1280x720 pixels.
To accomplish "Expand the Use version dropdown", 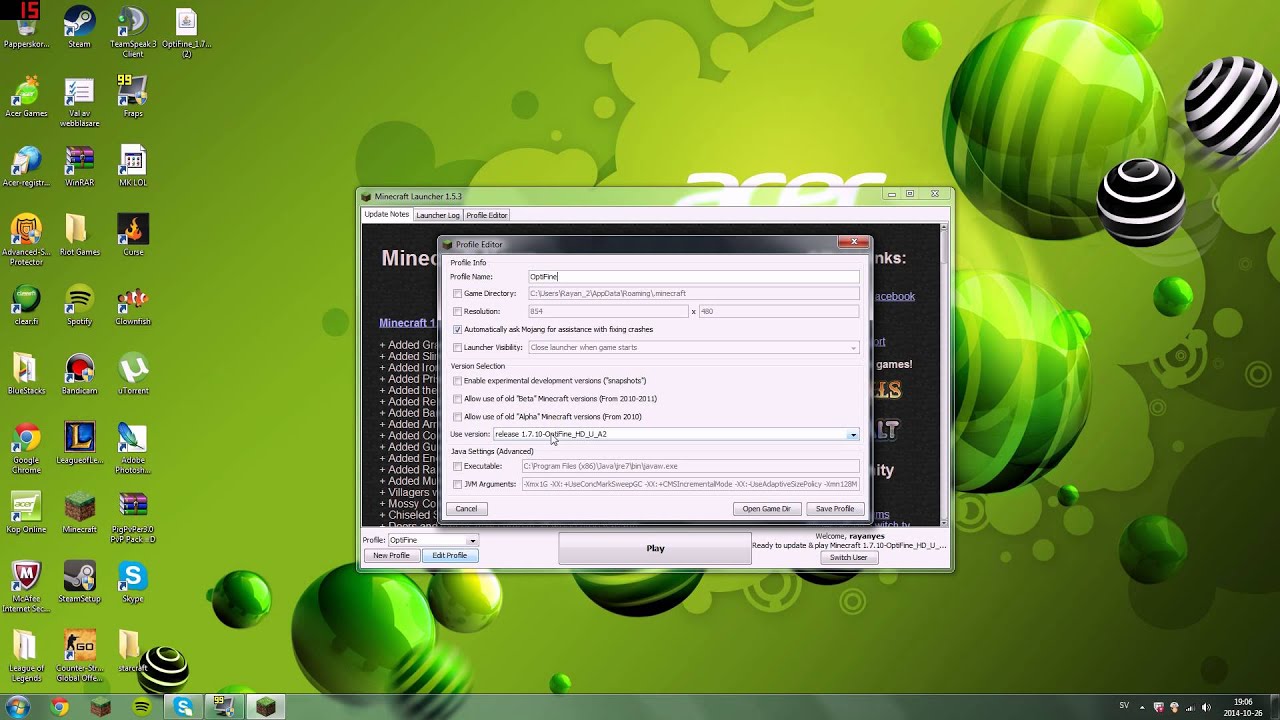I will coord(853,435).
